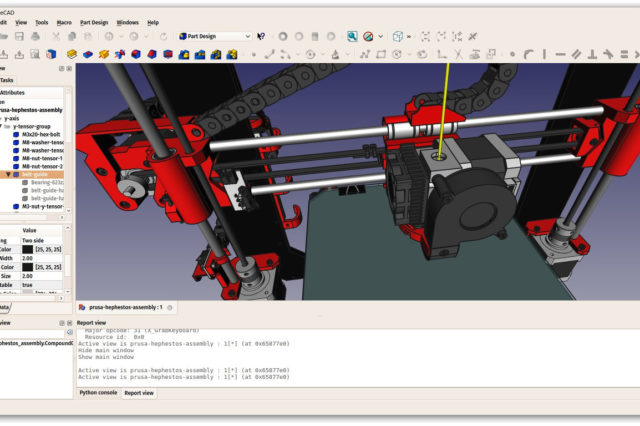Collapse the belt-guide tree item
Screen dimensions: 640x426
[x=7, y=174]
